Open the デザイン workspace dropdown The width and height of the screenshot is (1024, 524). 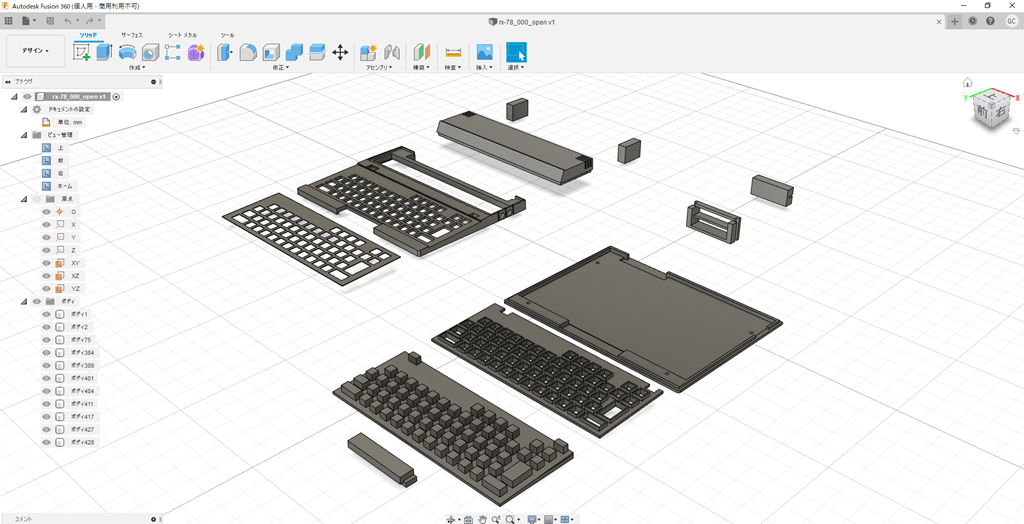coord(35,50)
